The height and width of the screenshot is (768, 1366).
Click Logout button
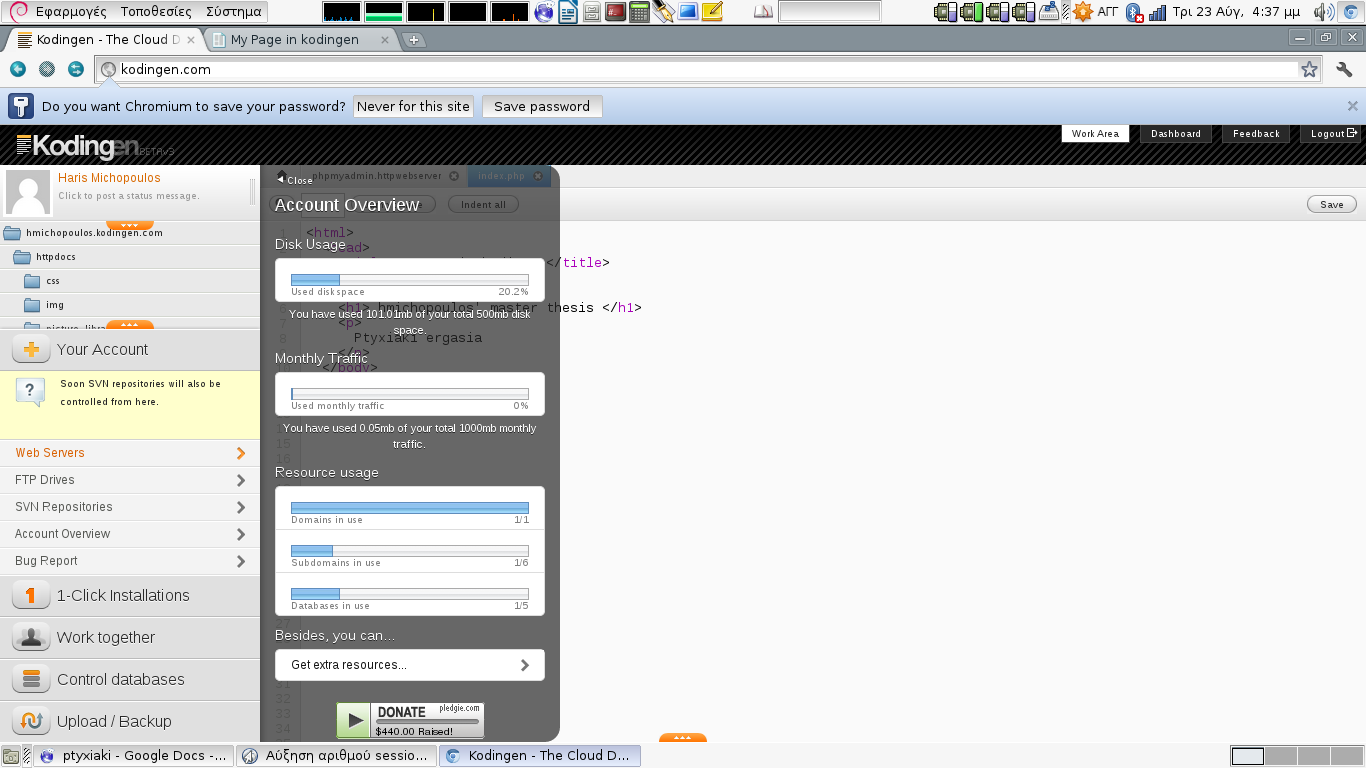[x=1334, y=134]
